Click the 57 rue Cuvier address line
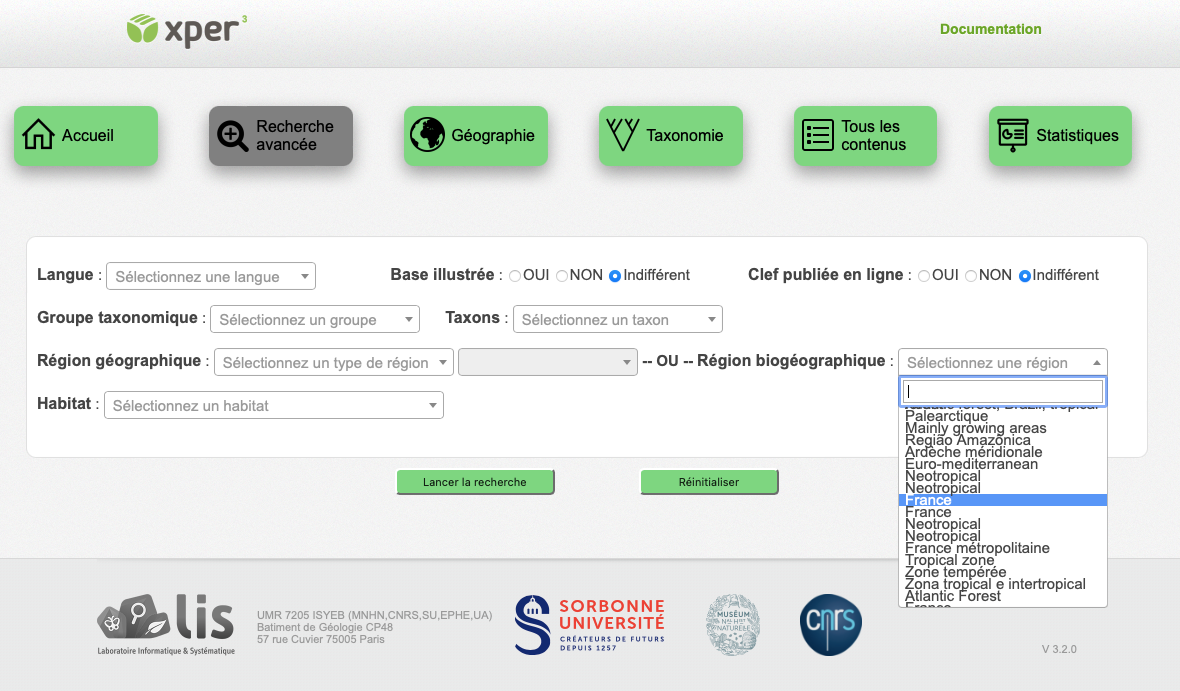Screen dimensions: 1180x691 click(321, 639)
